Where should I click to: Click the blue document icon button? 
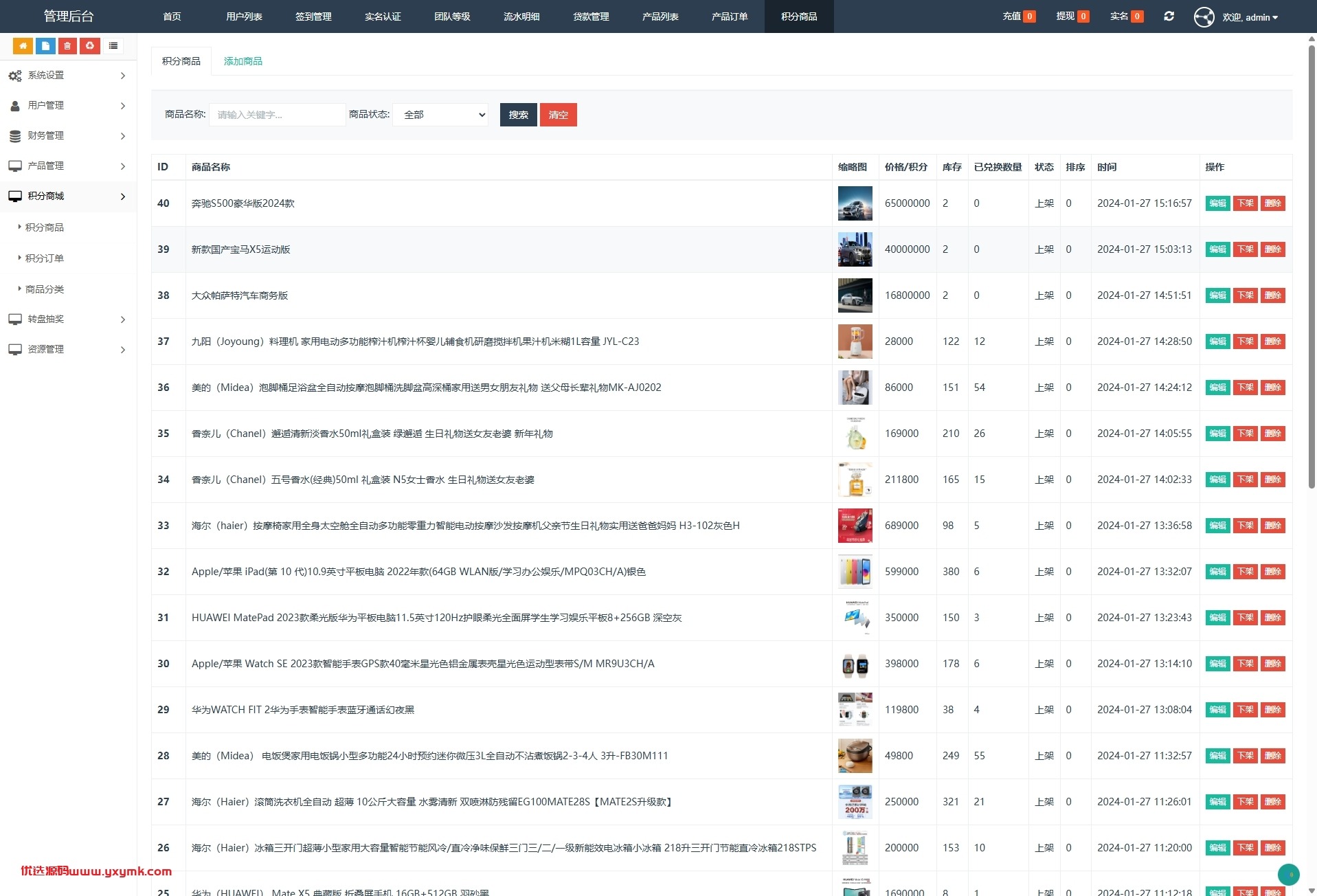tap(45, 46)
